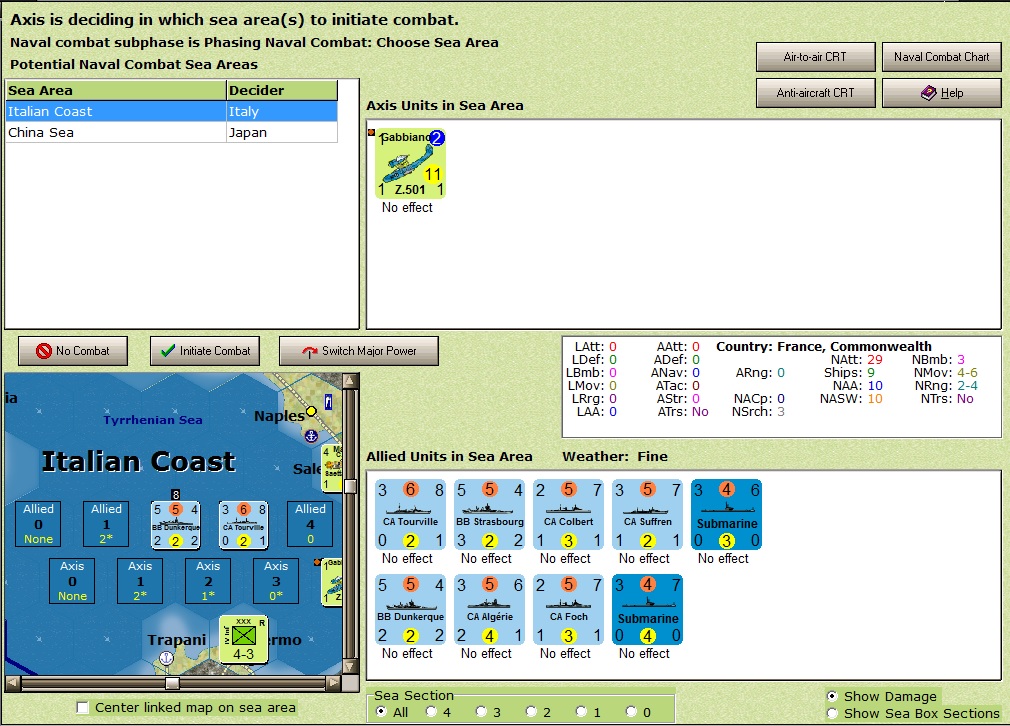Select the CA Algérie cruiser counter
Viewport: 1010px width, 726px height.
point(490,609)
